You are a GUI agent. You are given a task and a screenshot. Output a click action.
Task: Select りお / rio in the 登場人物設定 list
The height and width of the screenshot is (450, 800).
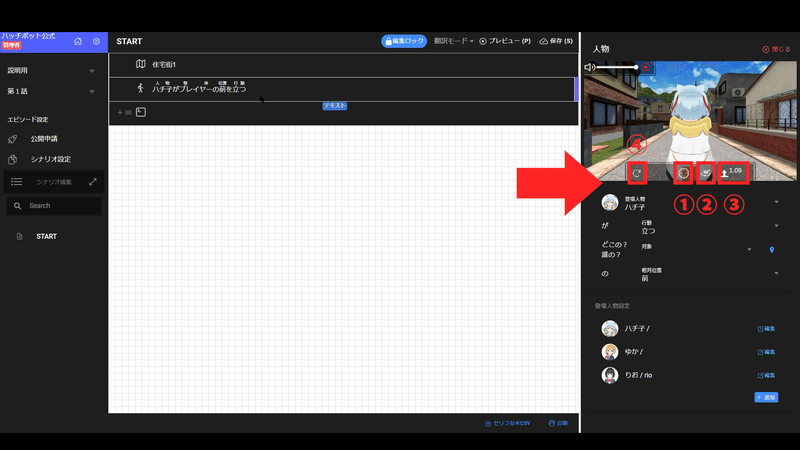638,375
